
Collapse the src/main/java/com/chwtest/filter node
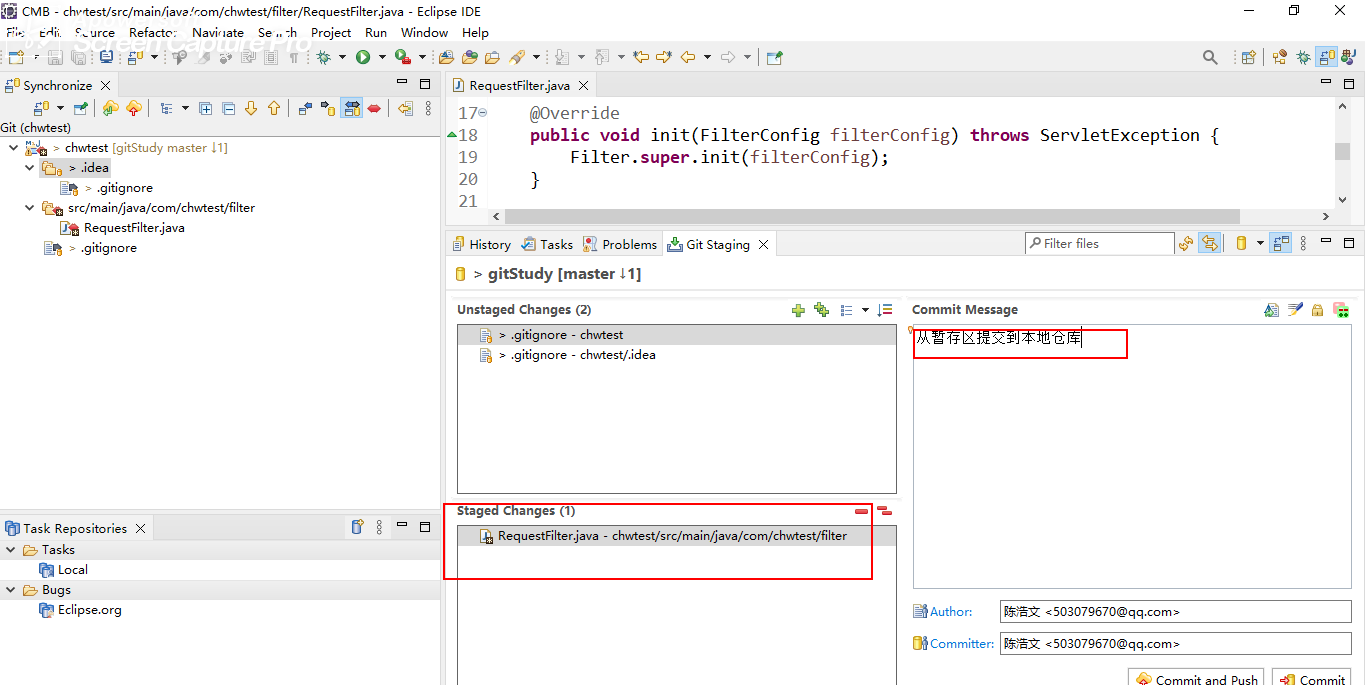30,208
